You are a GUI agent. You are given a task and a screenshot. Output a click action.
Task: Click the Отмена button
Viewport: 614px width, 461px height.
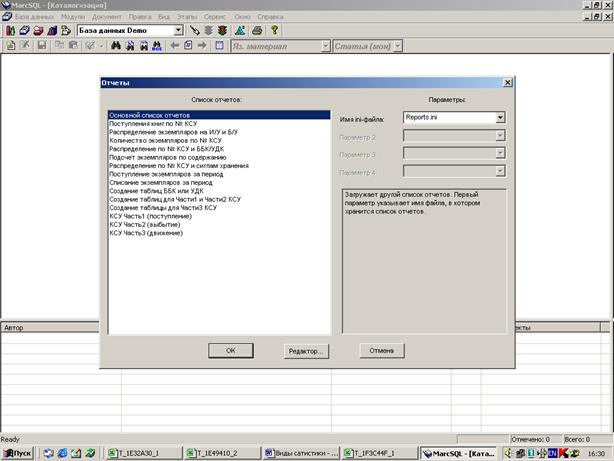[381, 350]
